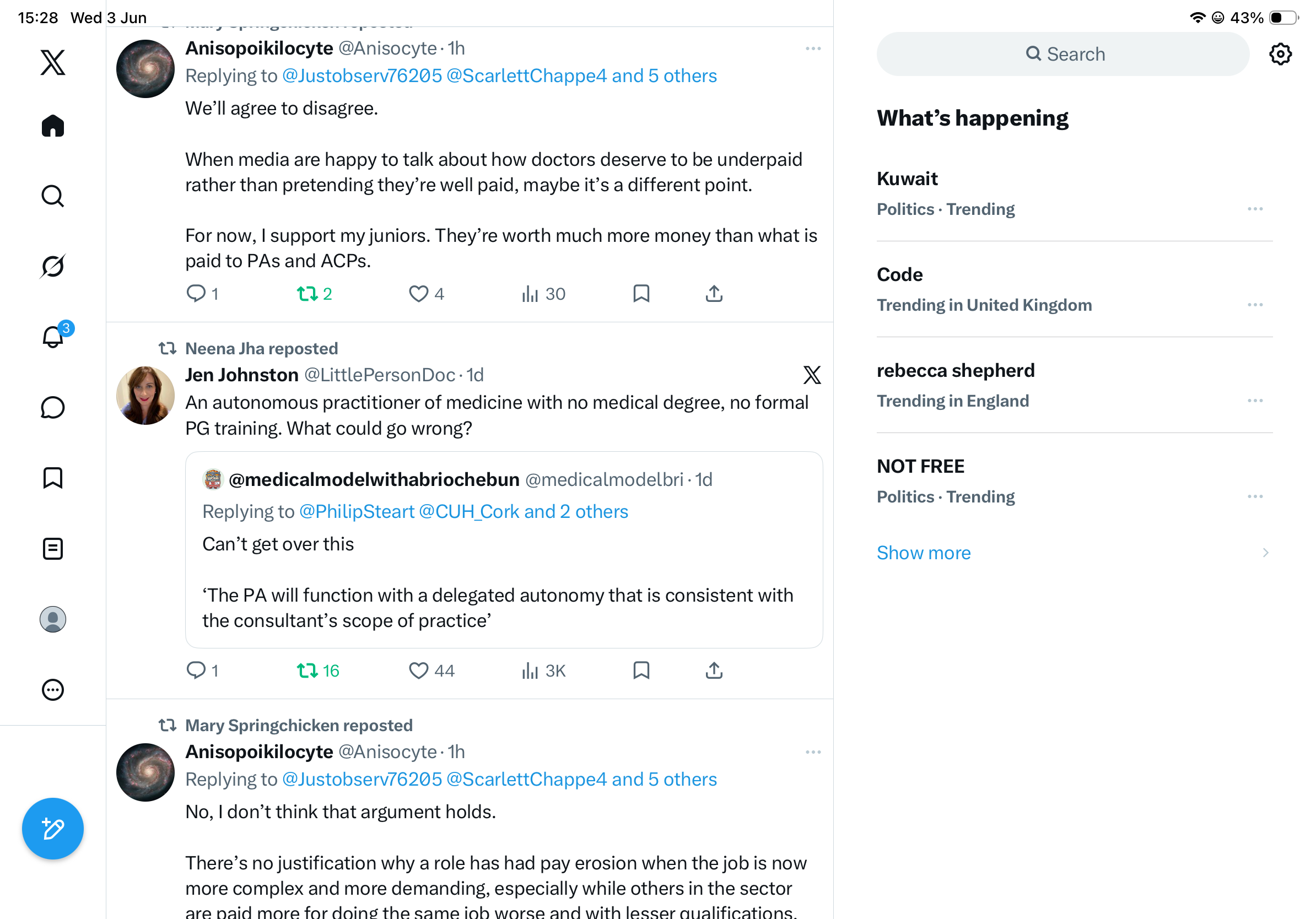Go to Home in the sidebar
Viewport: 1316px width, 919px height.
53,126
